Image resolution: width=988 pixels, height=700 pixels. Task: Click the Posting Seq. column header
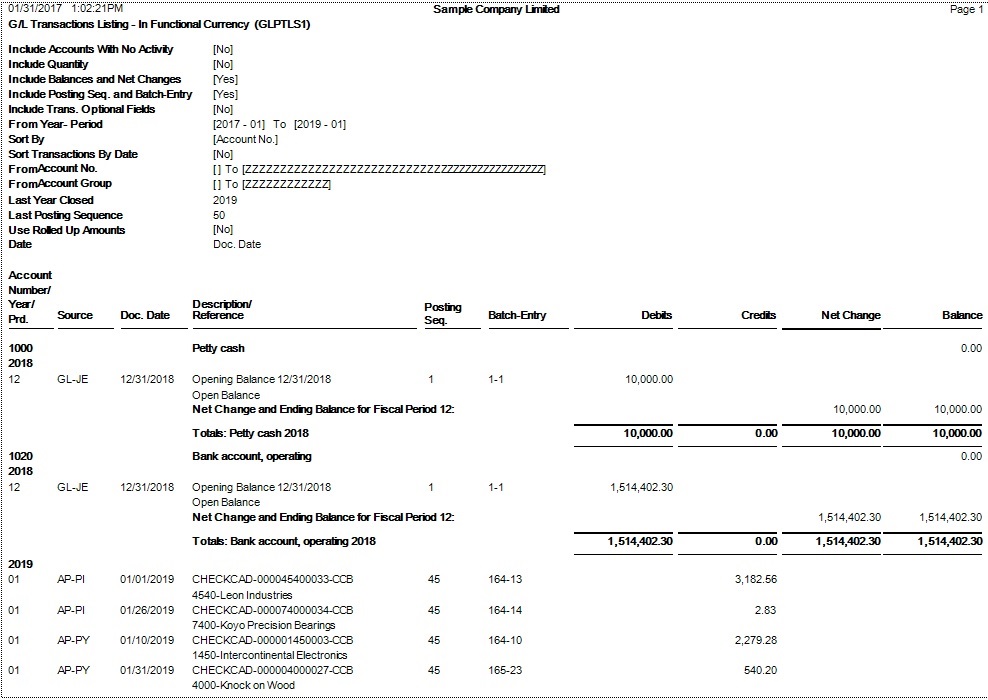pyautogui.click(x=443, y=313)
